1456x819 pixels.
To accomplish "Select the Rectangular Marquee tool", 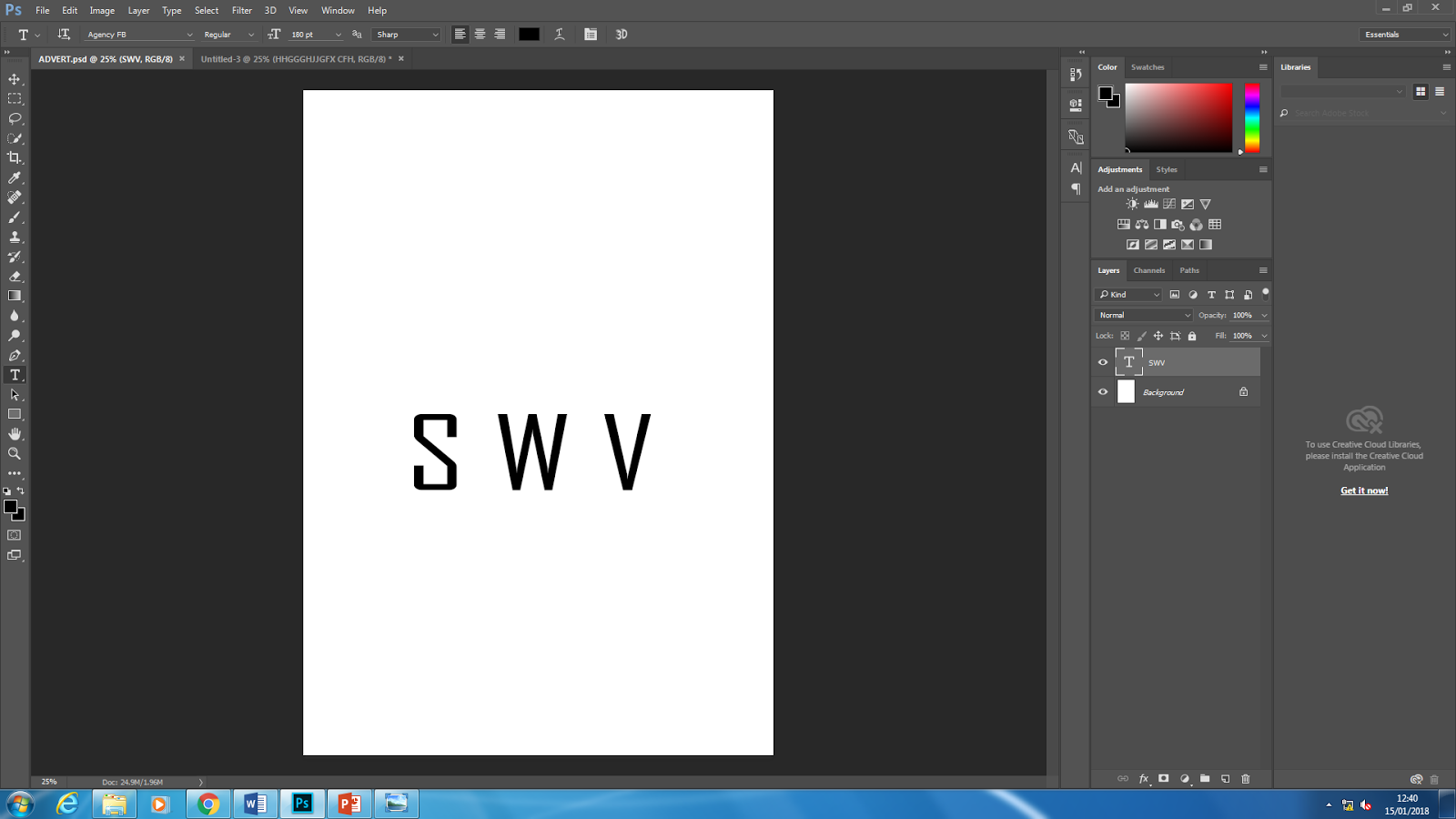I will point(15,98).
